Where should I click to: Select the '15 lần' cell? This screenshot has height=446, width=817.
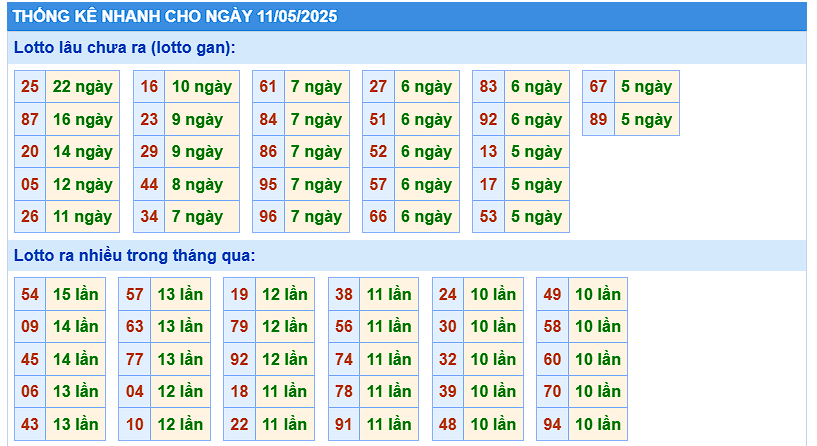(76, 294)
